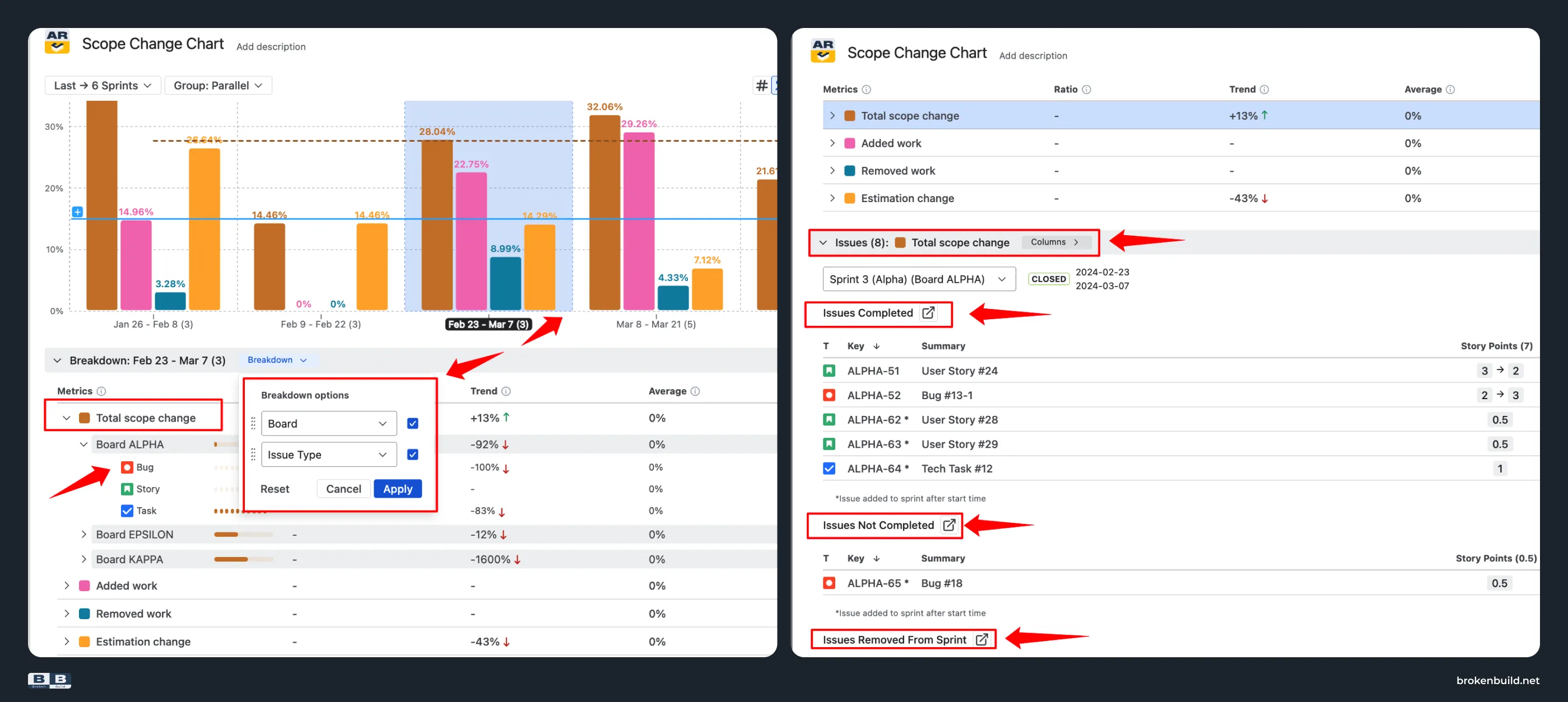Click the hash number-format icon above chart
Viewport: 1568px width, 702px height.
[x=761, y=85]
